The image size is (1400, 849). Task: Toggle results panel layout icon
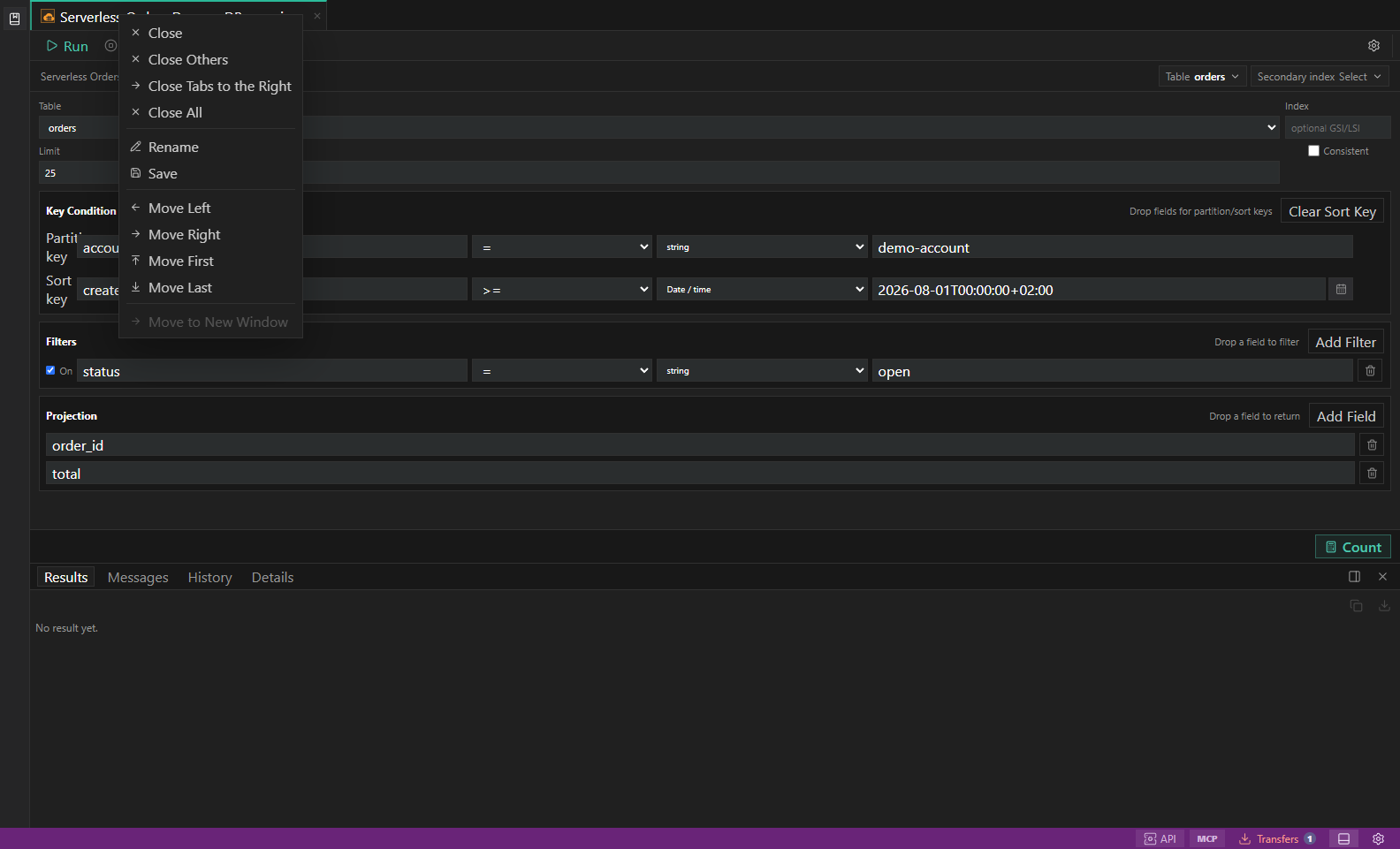point(1354,577)
